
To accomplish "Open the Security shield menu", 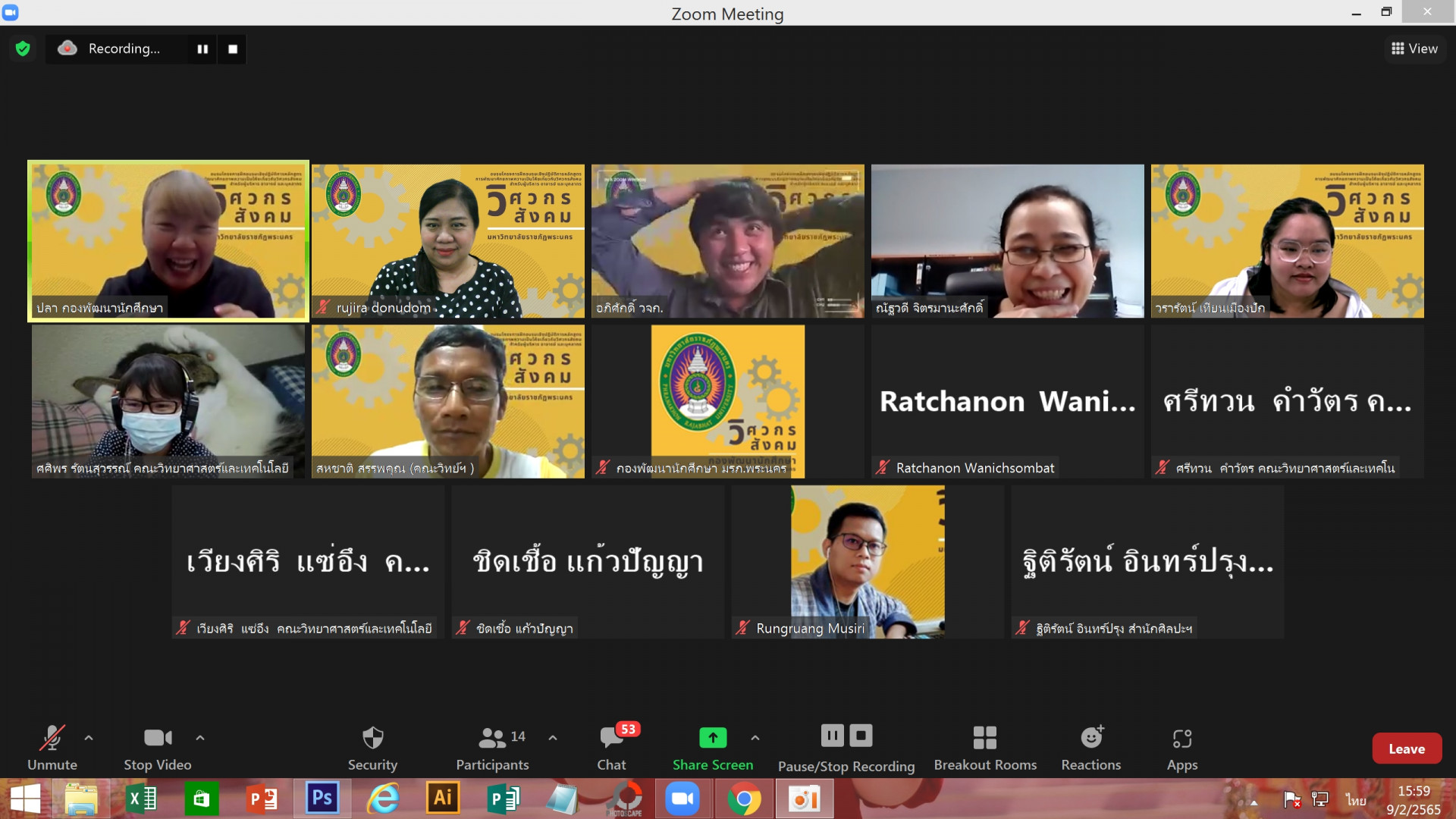I will [x=372, y=748].
